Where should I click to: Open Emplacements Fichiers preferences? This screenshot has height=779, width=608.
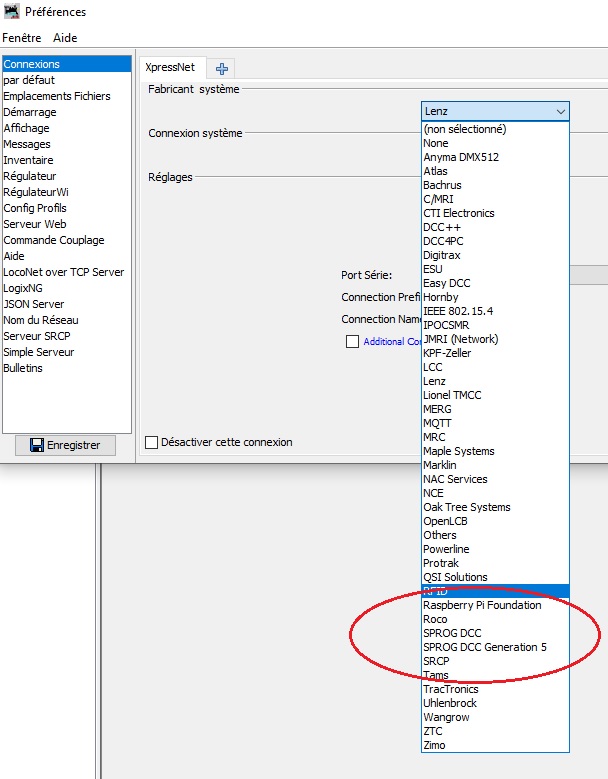coord(67,96)
